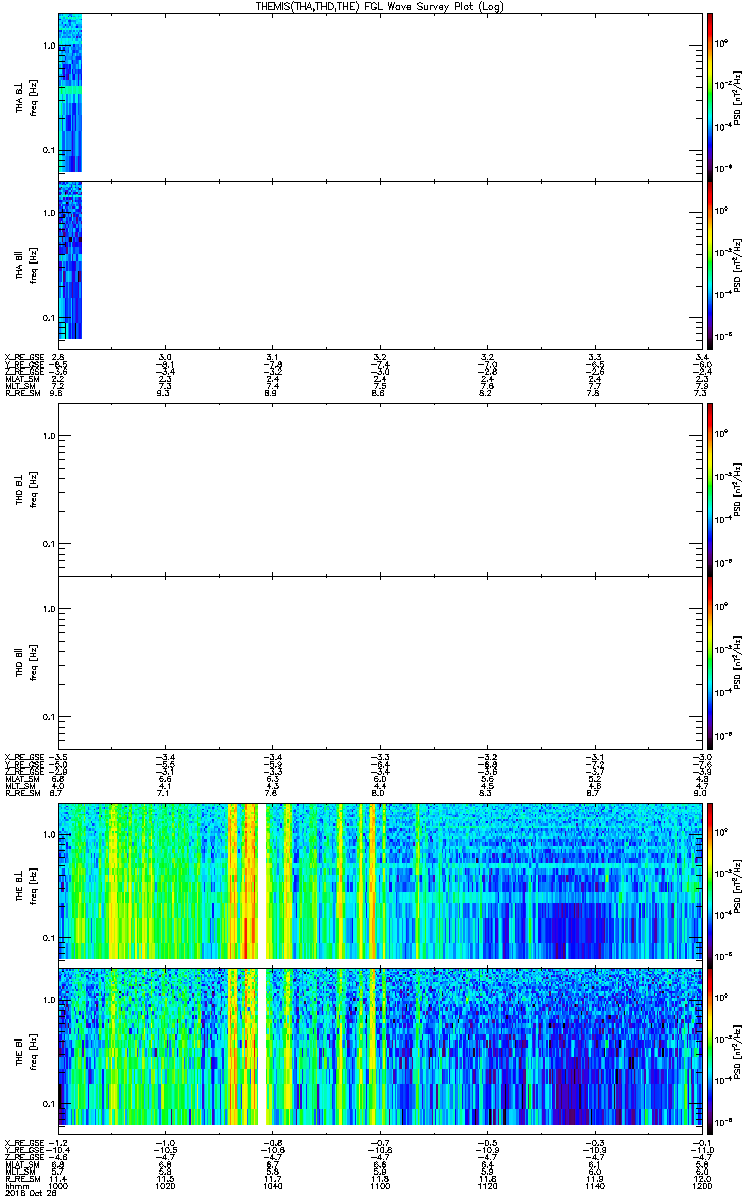Click the 'THD B⊥ freq [Hz]' axis label
The image size is (750, 1200).
tap(26, 488)
